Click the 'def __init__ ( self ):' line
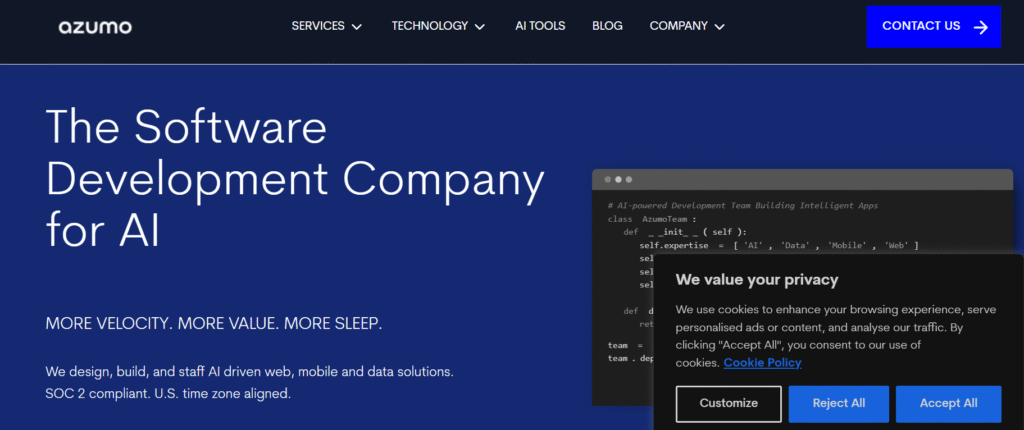 click(685, 232)
